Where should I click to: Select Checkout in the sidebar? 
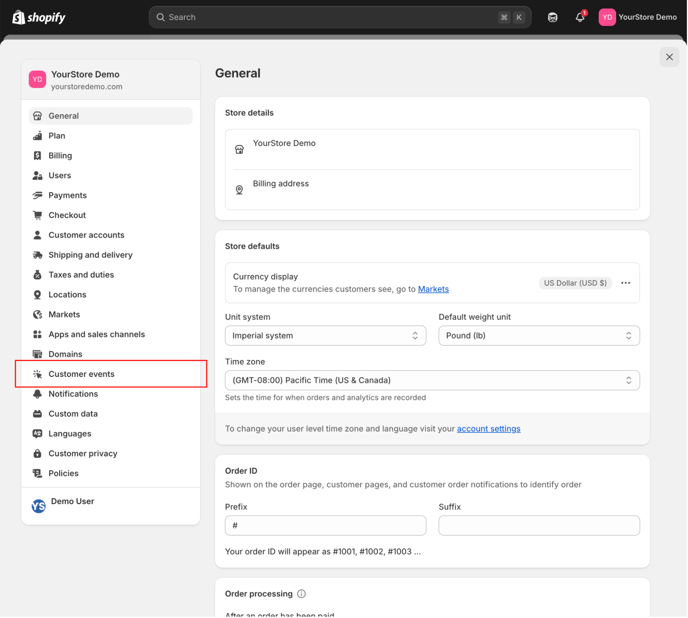(x=111, y=215)
